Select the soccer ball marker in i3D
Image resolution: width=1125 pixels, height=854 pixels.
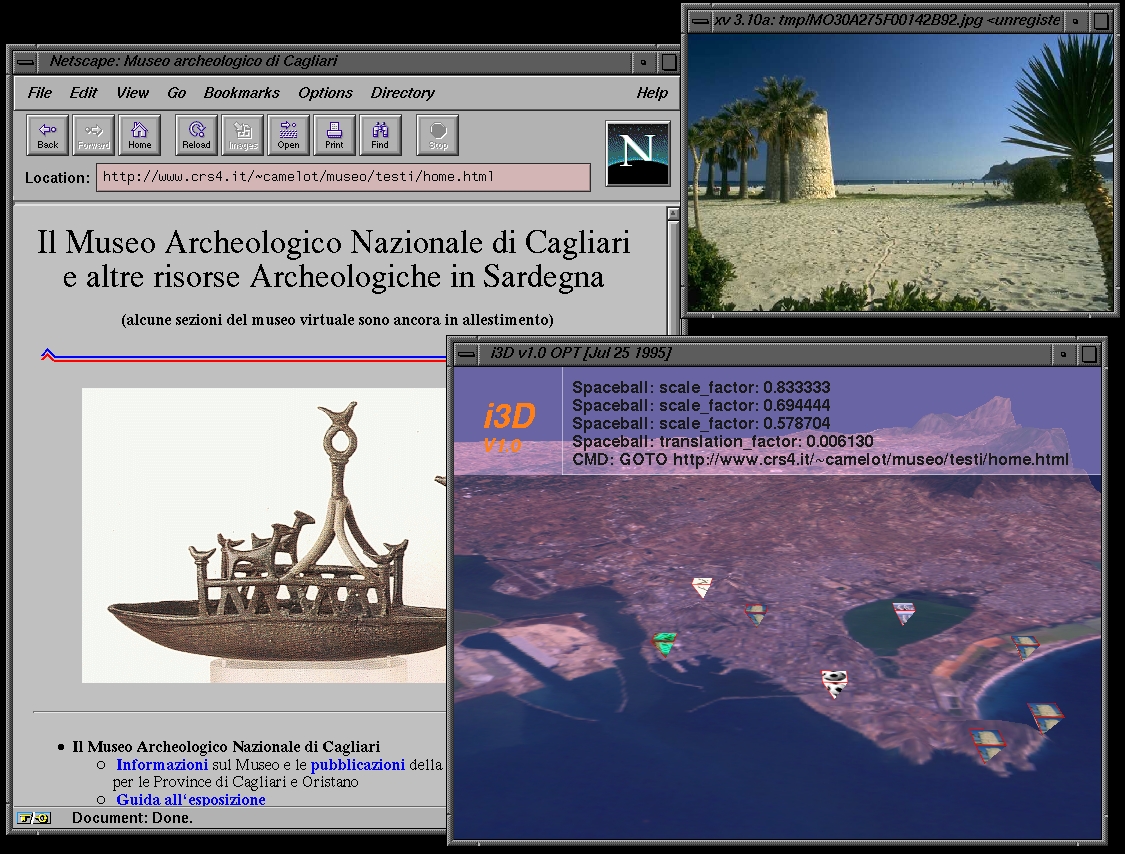coord(834,683)
